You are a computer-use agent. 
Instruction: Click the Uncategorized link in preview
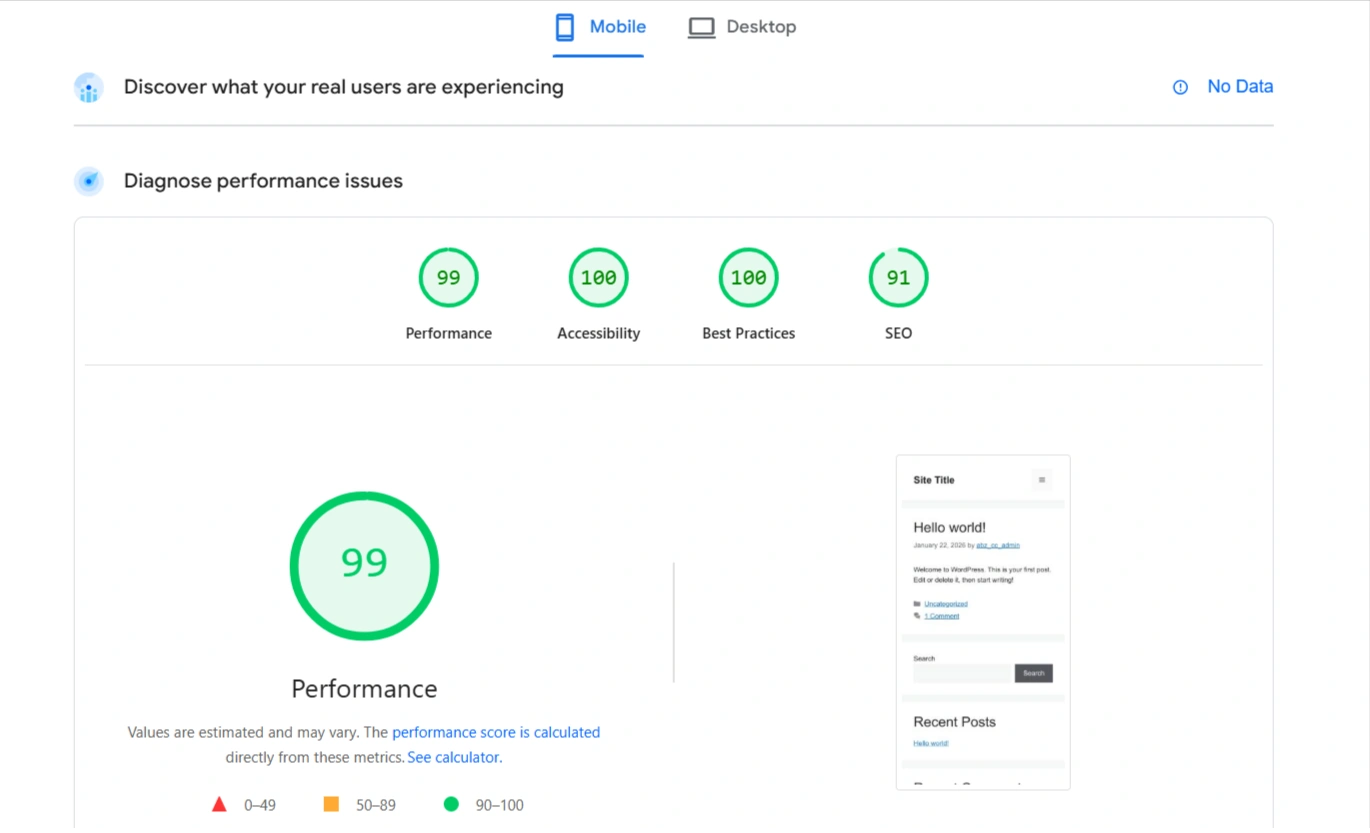pyautogui.click(x=945, y=604)
